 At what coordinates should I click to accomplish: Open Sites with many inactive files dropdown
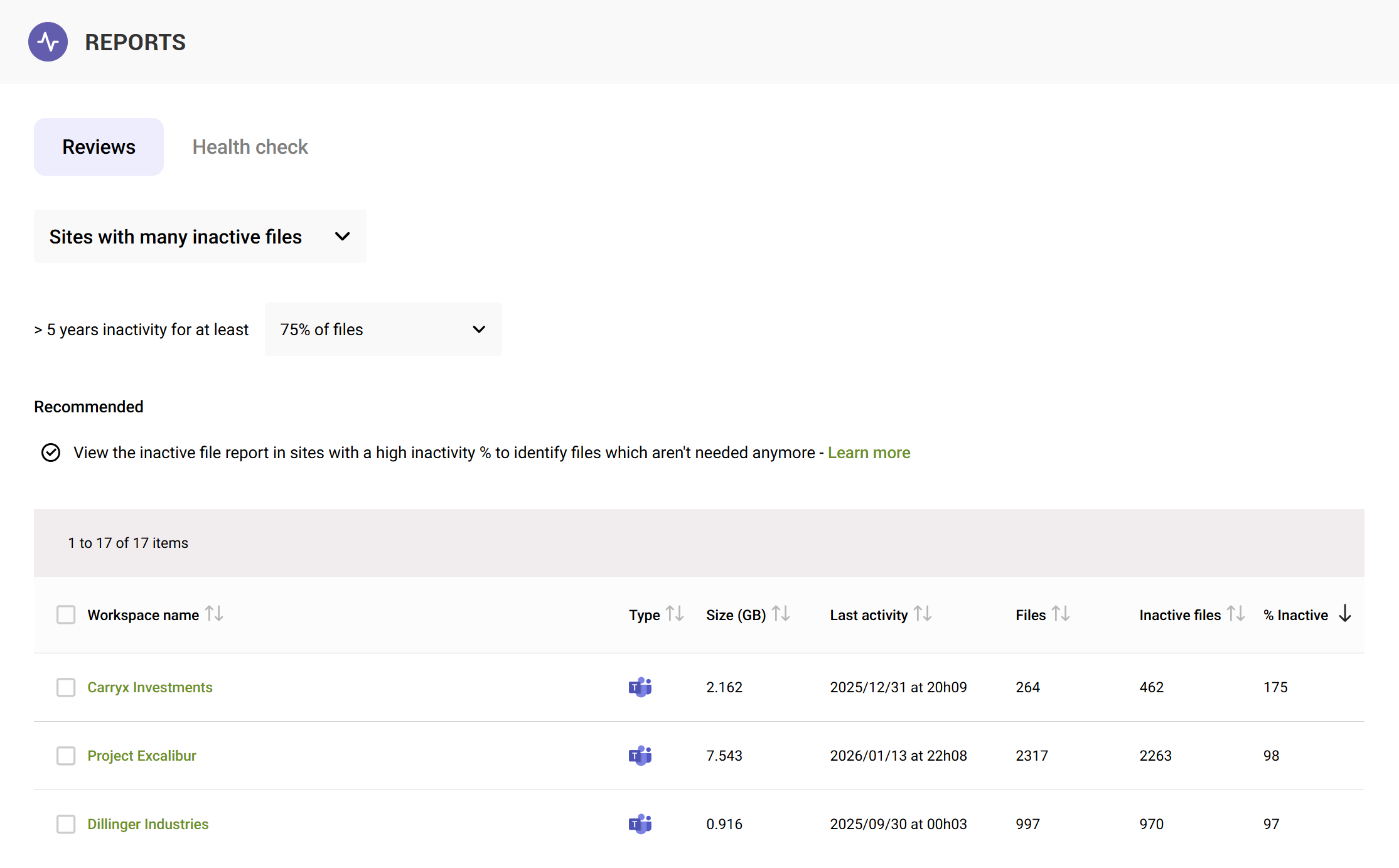pos(200,237)
